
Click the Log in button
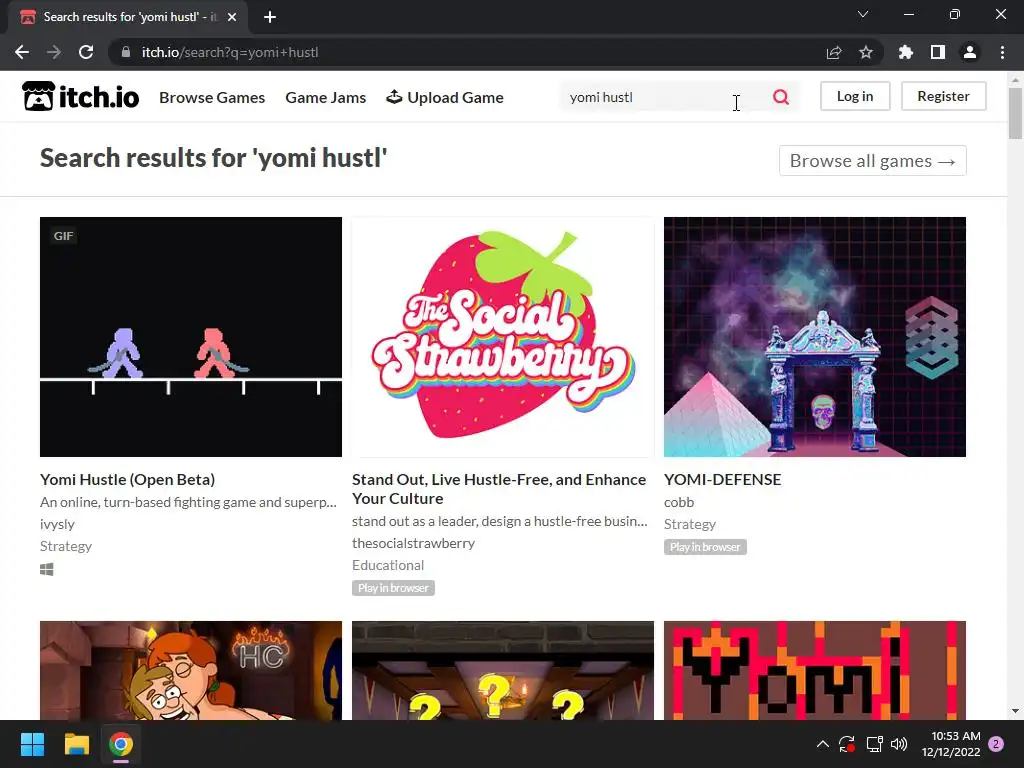pyautogui.click(x=855, y=96)
